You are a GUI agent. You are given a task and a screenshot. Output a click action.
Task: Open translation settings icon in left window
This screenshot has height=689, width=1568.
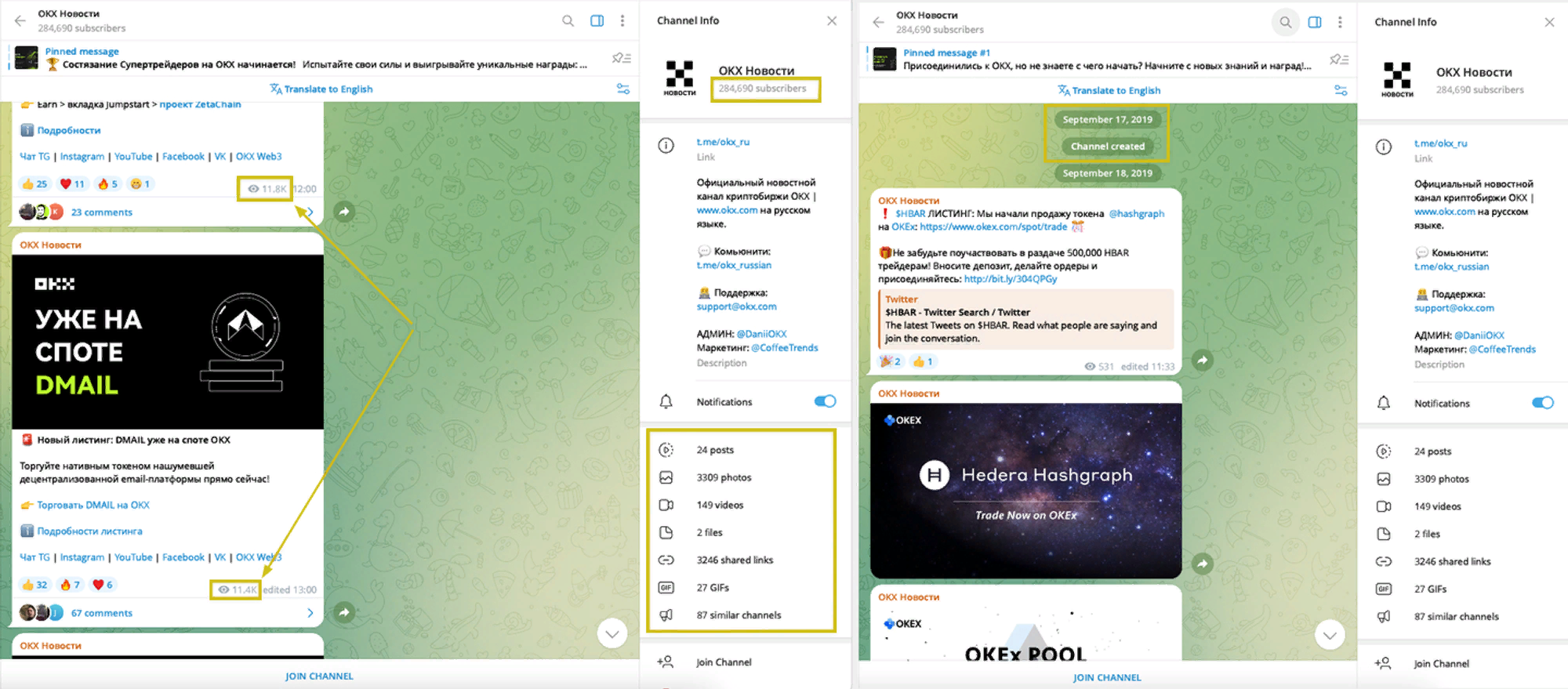623,89
